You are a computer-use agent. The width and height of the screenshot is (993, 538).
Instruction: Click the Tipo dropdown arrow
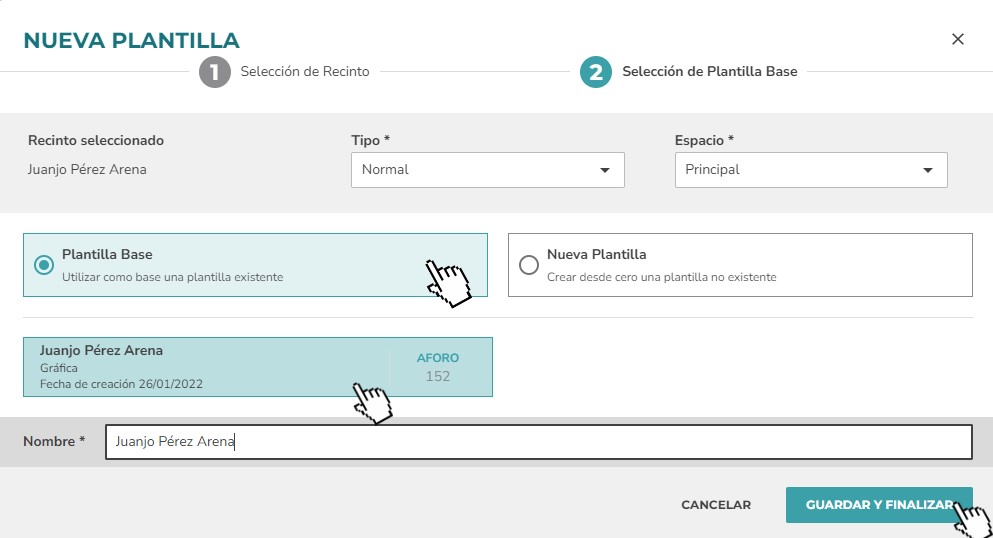pyautogui.click(x=605, y=170)
